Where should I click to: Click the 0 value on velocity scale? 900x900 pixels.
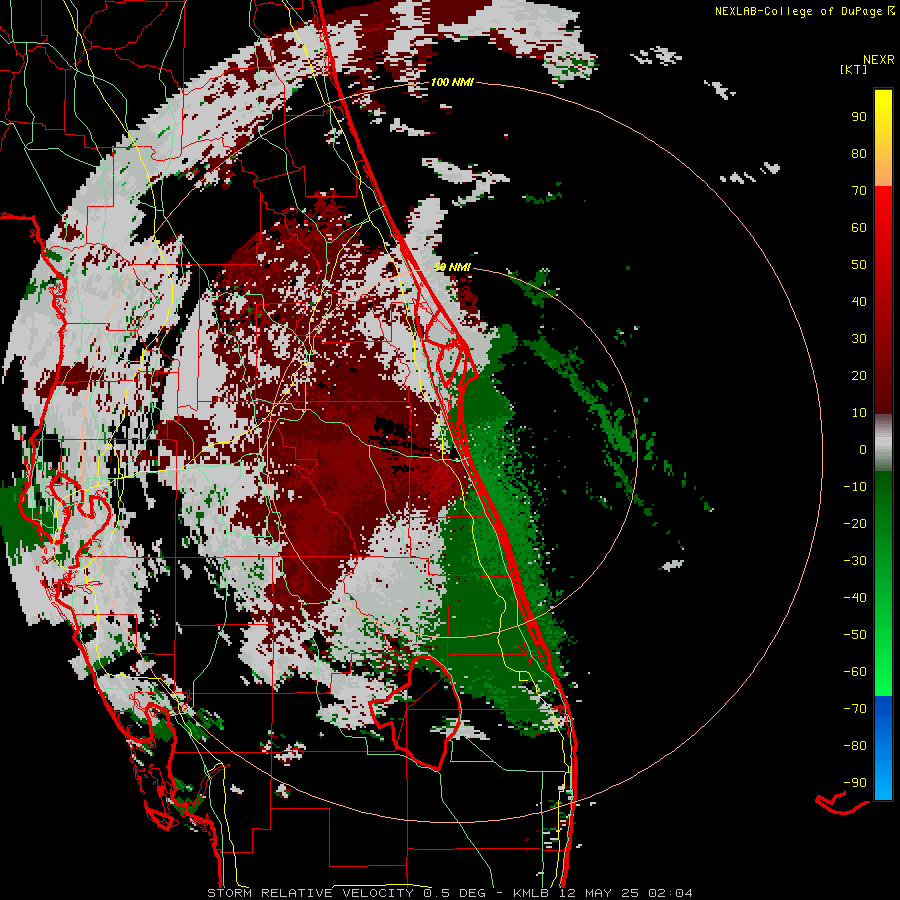click(863, 449)
